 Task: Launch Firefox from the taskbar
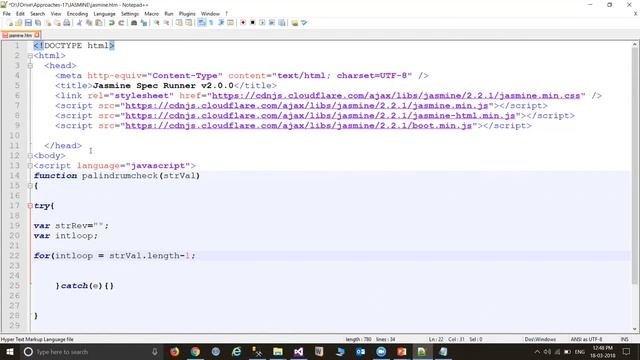click(174, 351)
